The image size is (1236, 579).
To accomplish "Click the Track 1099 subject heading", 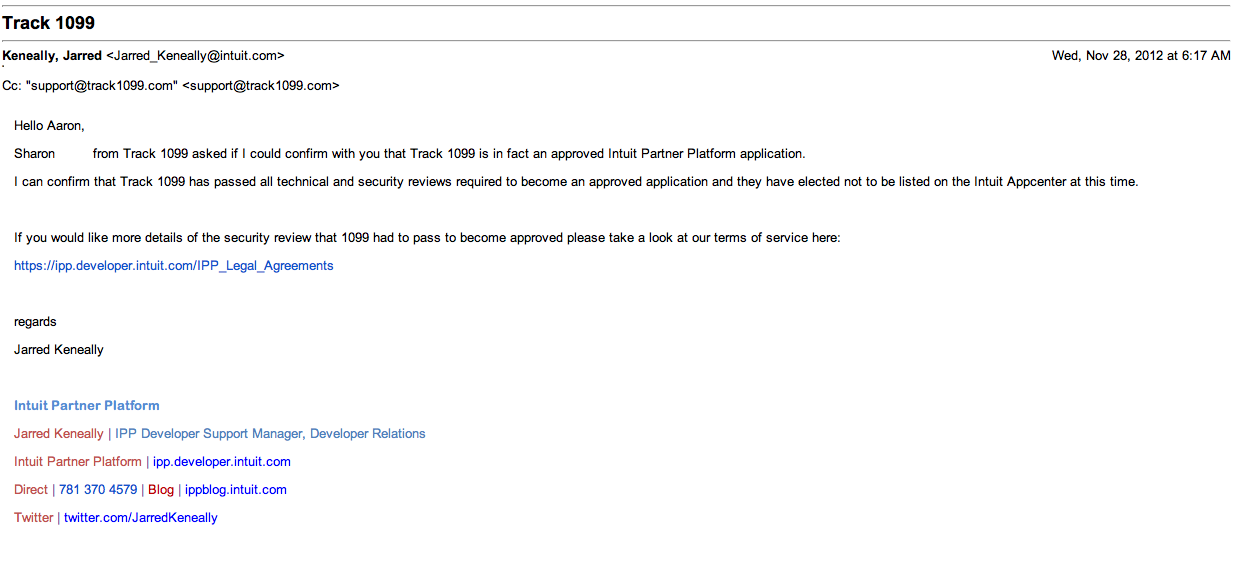I will point(49,23).
